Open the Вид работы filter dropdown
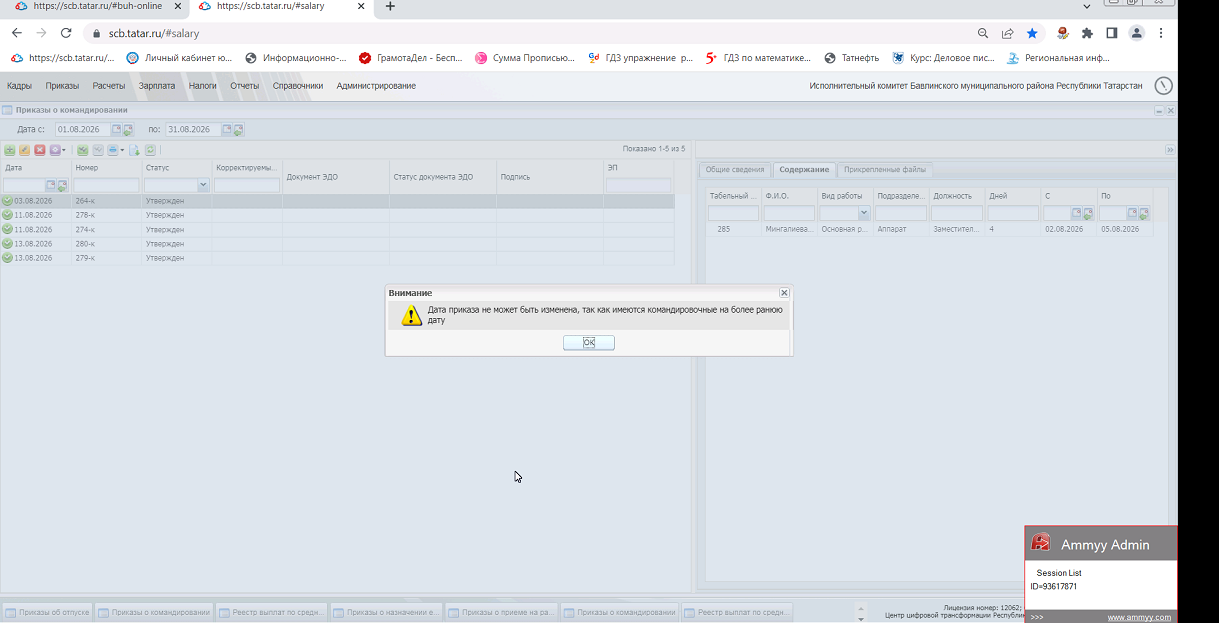This screenshot has height=623, width=1219. click(864, 213)
